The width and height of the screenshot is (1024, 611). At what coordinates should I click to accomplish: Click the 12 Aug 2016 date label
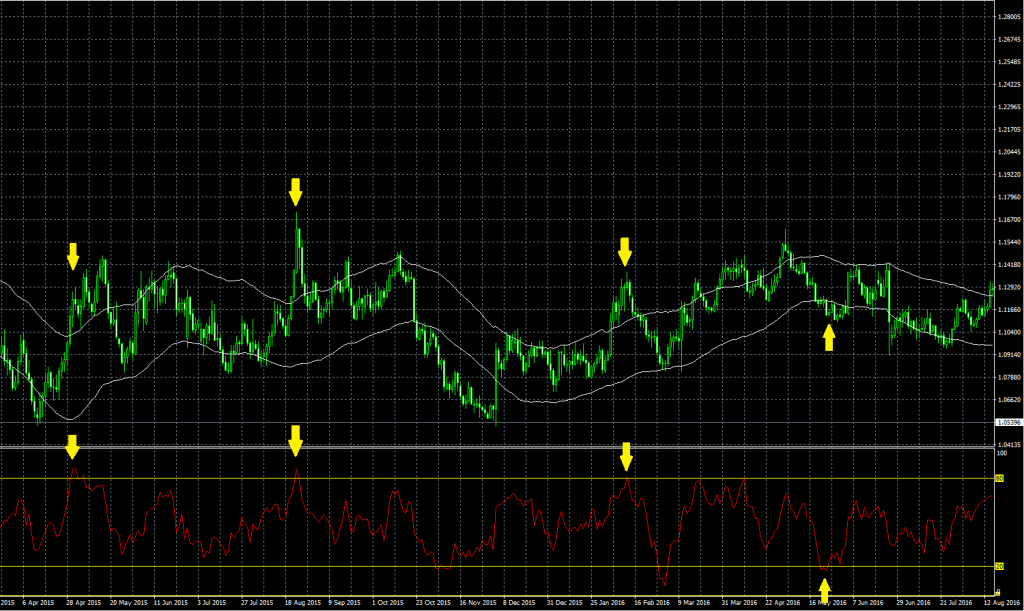tap(1002, 603)
